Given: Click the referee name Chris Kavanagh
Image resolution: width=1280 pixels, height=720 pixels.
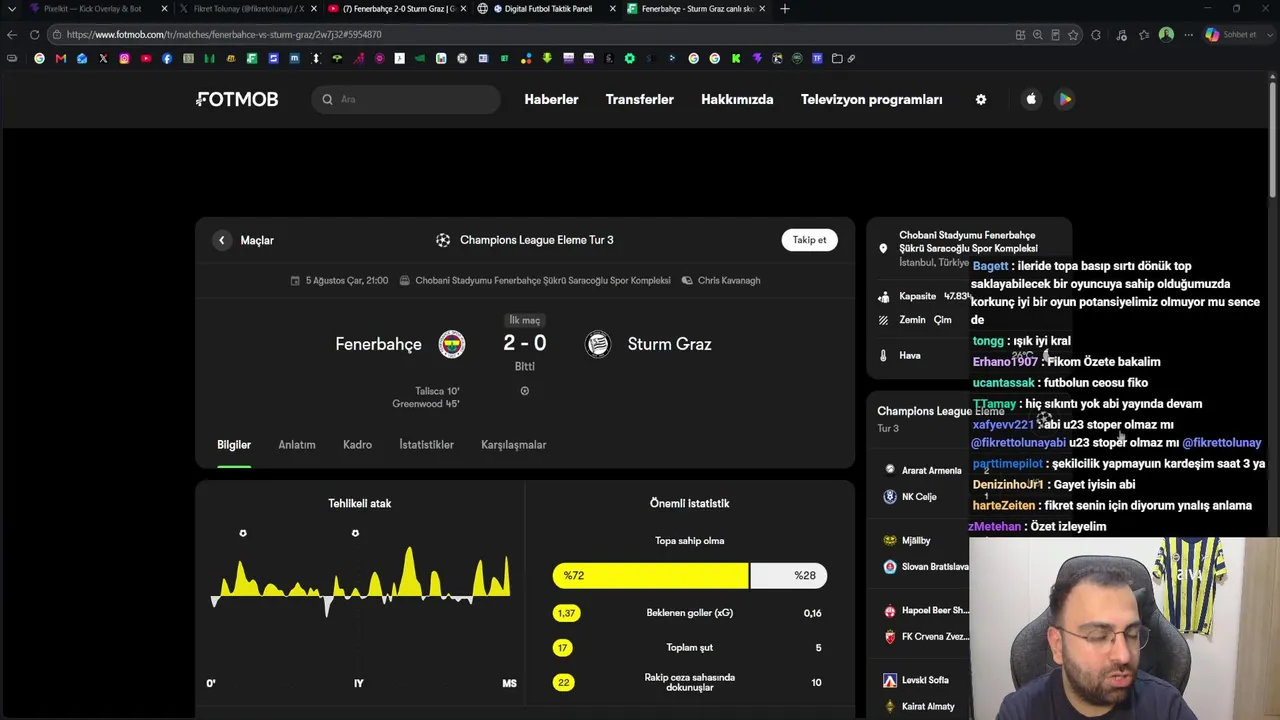Looking at the screenshot, I should (x=729, y=281).
